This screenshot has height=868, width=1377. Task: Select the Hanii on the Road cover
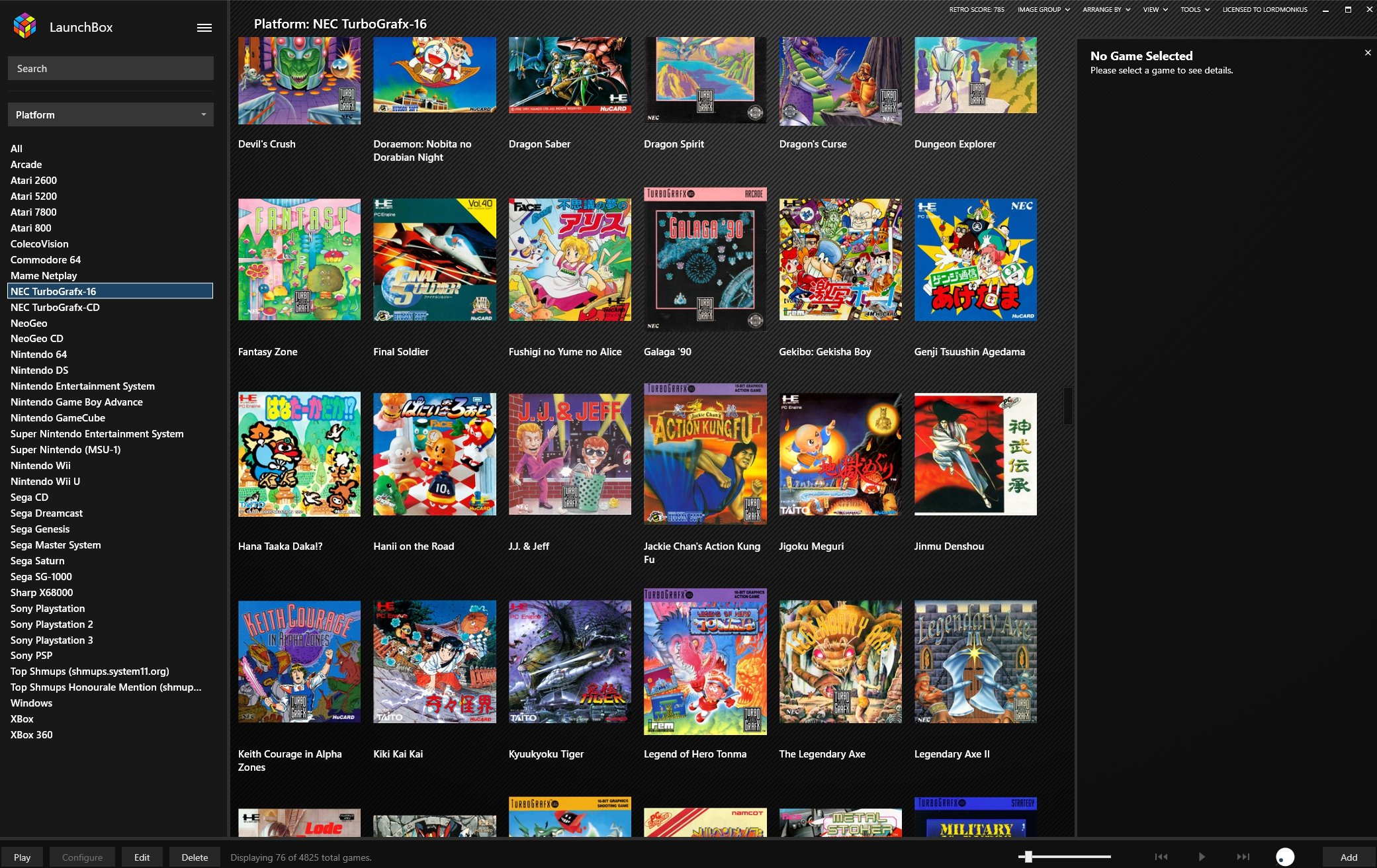(435, 454)
